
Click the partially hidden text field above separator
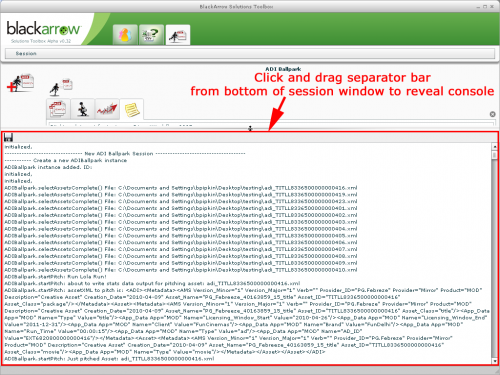(x=271, y=124)
